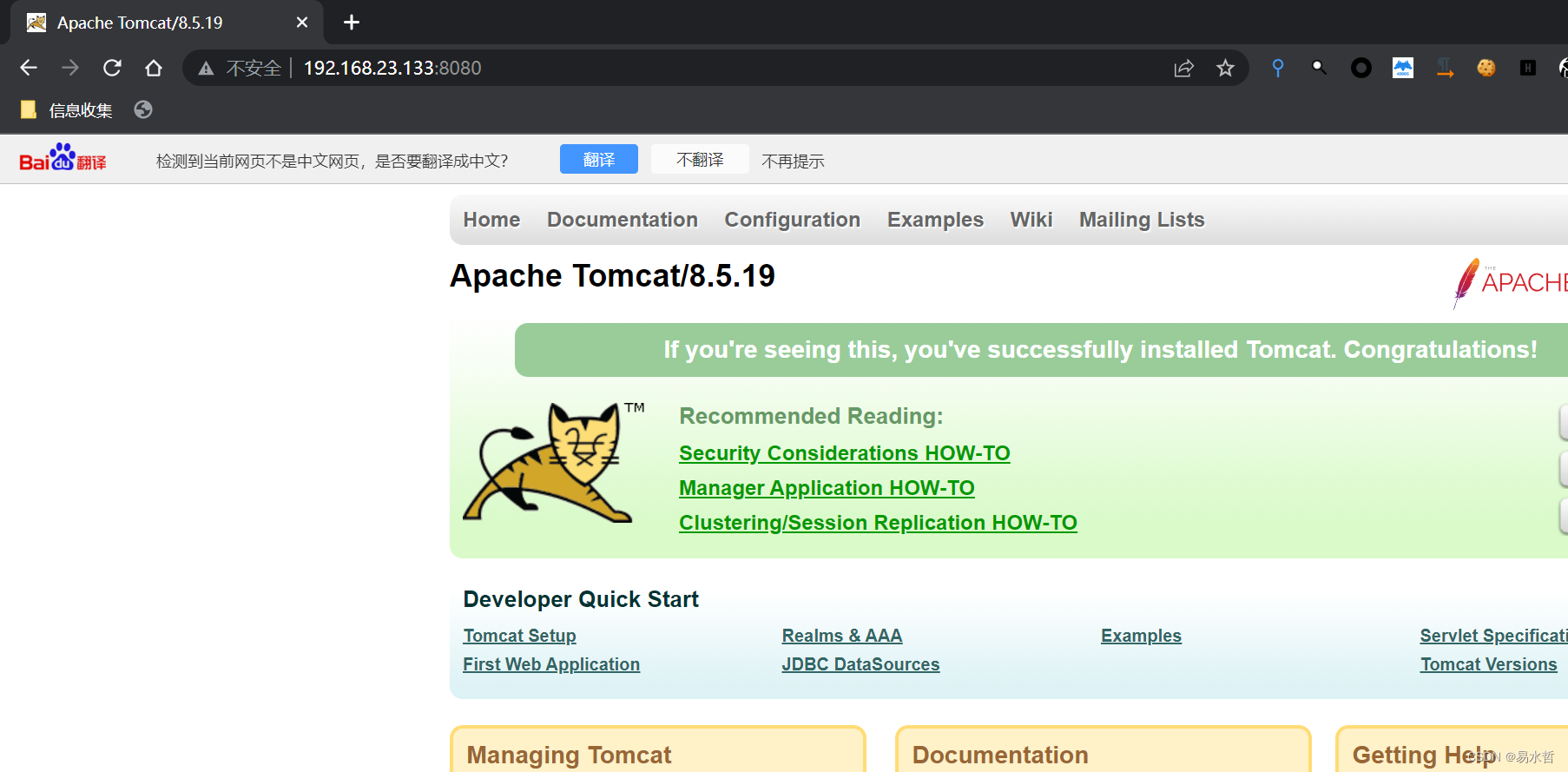
Task: Open Clustering/Session Replication HOW-TO link
Action: pyautogui.click(x=878, y=523)
